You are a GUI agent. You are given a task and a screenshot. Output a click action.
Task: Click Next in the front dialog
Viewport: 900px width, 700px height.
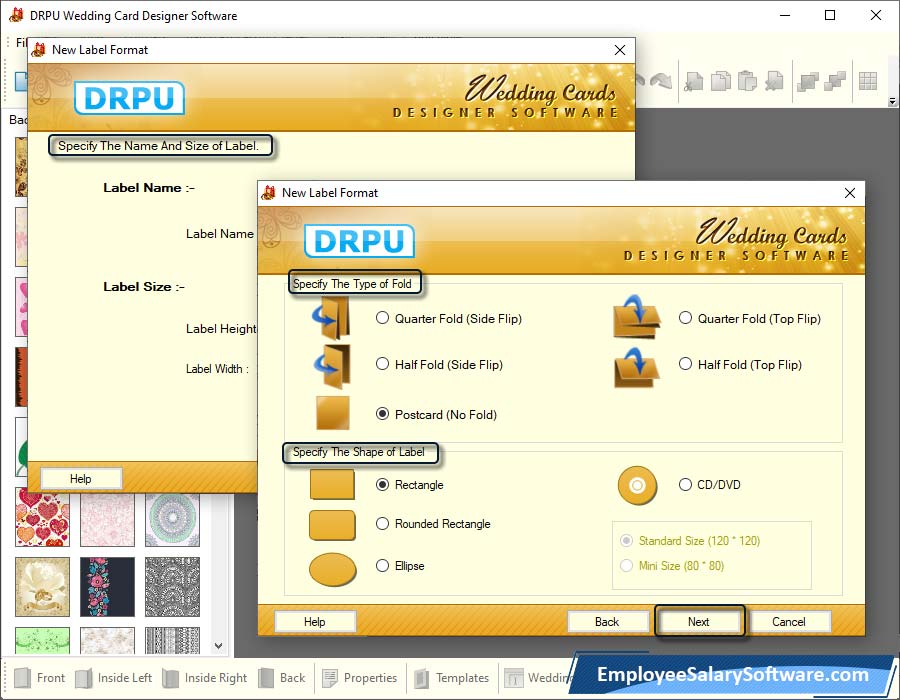point(699,621)
